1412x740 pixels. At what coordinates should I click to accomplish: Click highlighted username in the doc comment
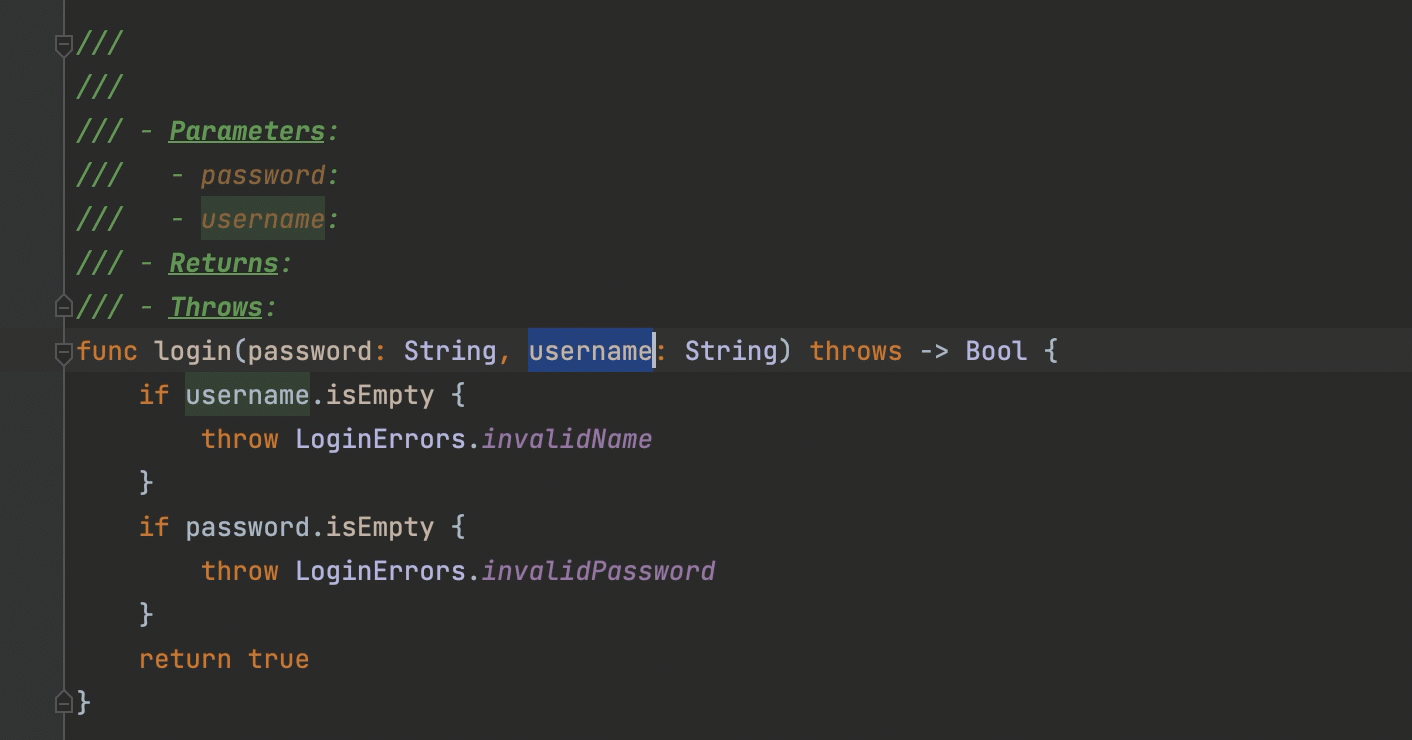(x=263, y=220)
